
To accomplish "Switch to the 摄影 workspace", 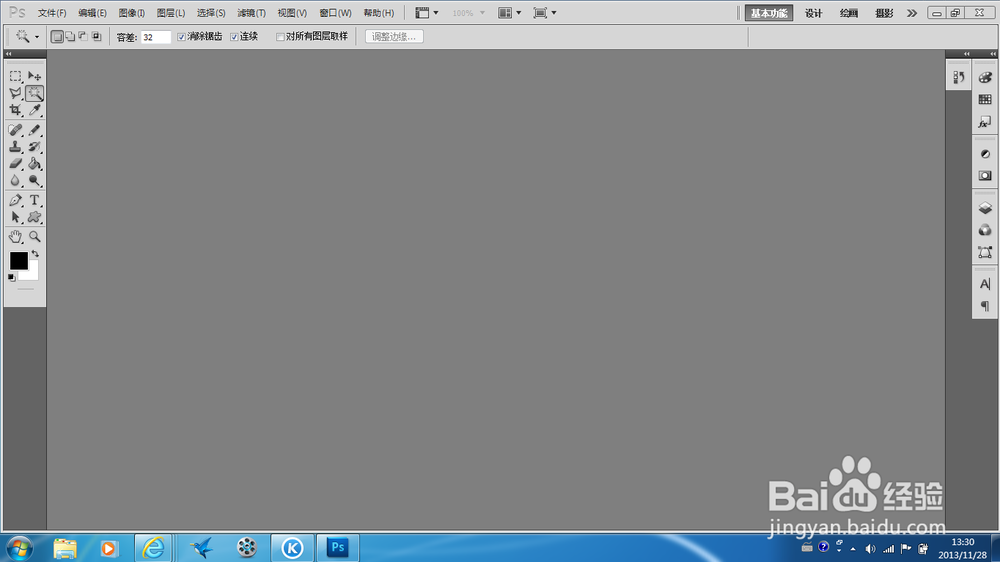I will click(884, 13).
